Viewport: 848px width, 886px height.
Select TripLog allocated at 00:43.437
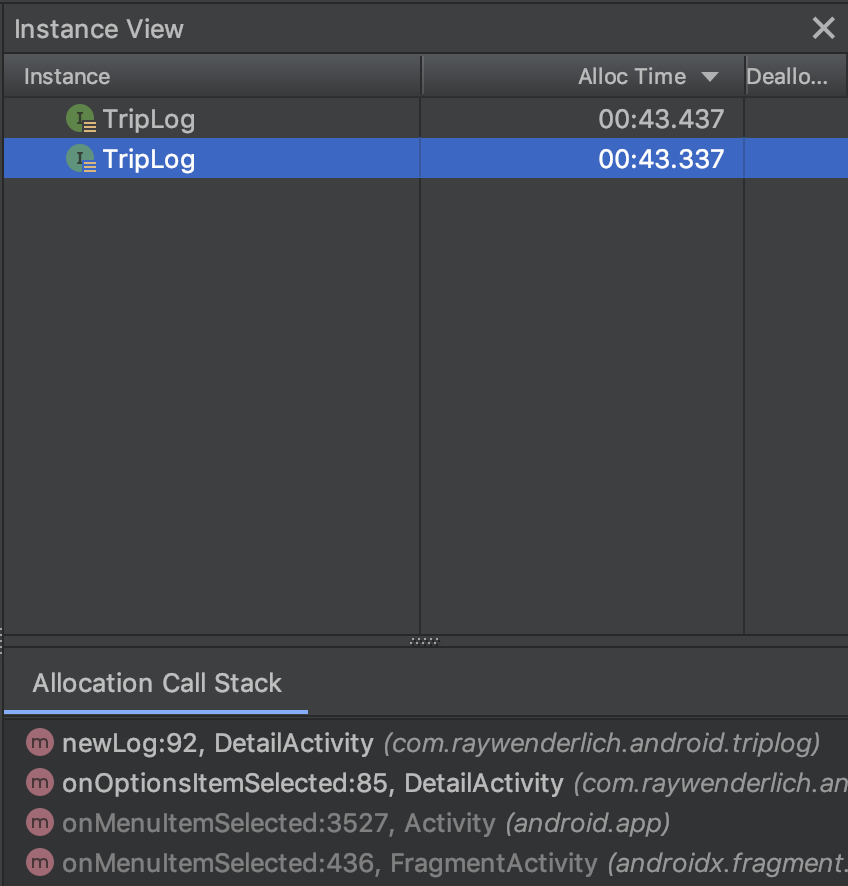pos(149,120)
